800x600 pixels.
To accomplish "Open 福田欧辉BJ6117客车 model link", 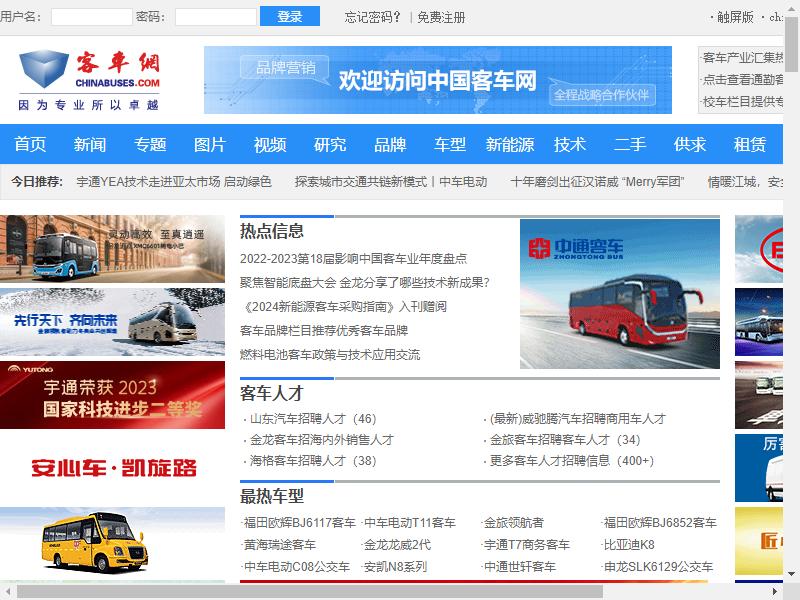I will 299,522.
